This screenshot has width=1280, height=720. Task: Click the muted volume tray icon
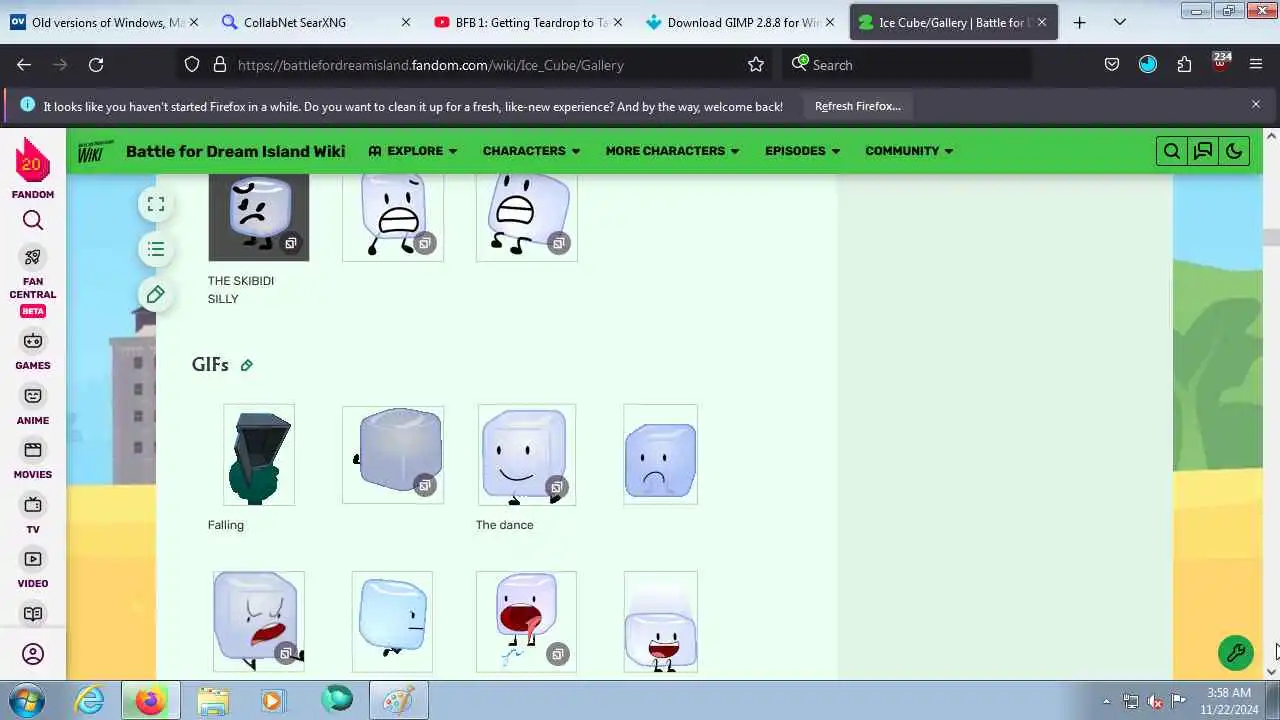[x=1155, y=701]
